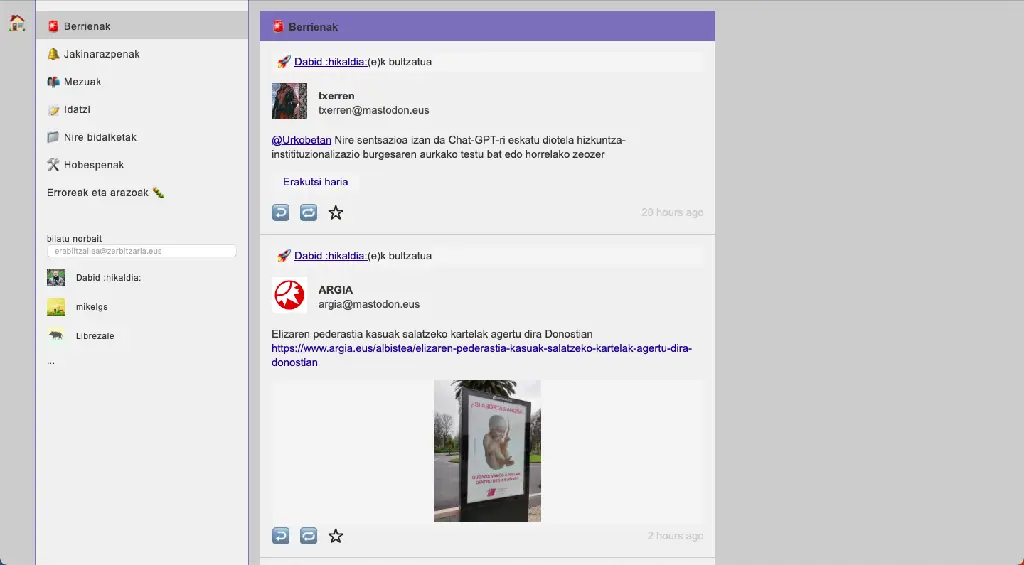Click the ARGIA profile logo

point(289,296)
